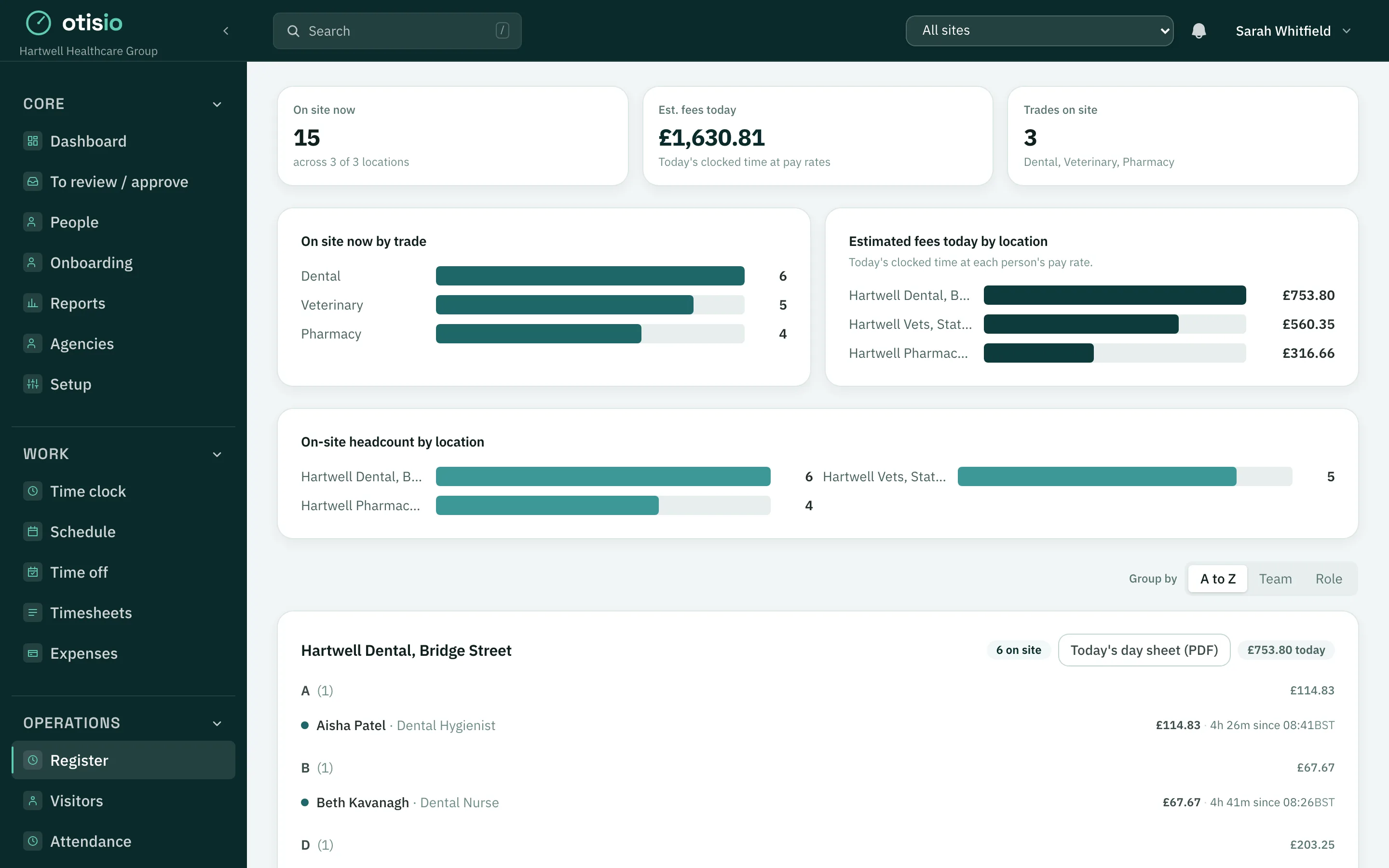Click the Est. fees today card
Viewport: 1389px width, 868px height.
817,136
